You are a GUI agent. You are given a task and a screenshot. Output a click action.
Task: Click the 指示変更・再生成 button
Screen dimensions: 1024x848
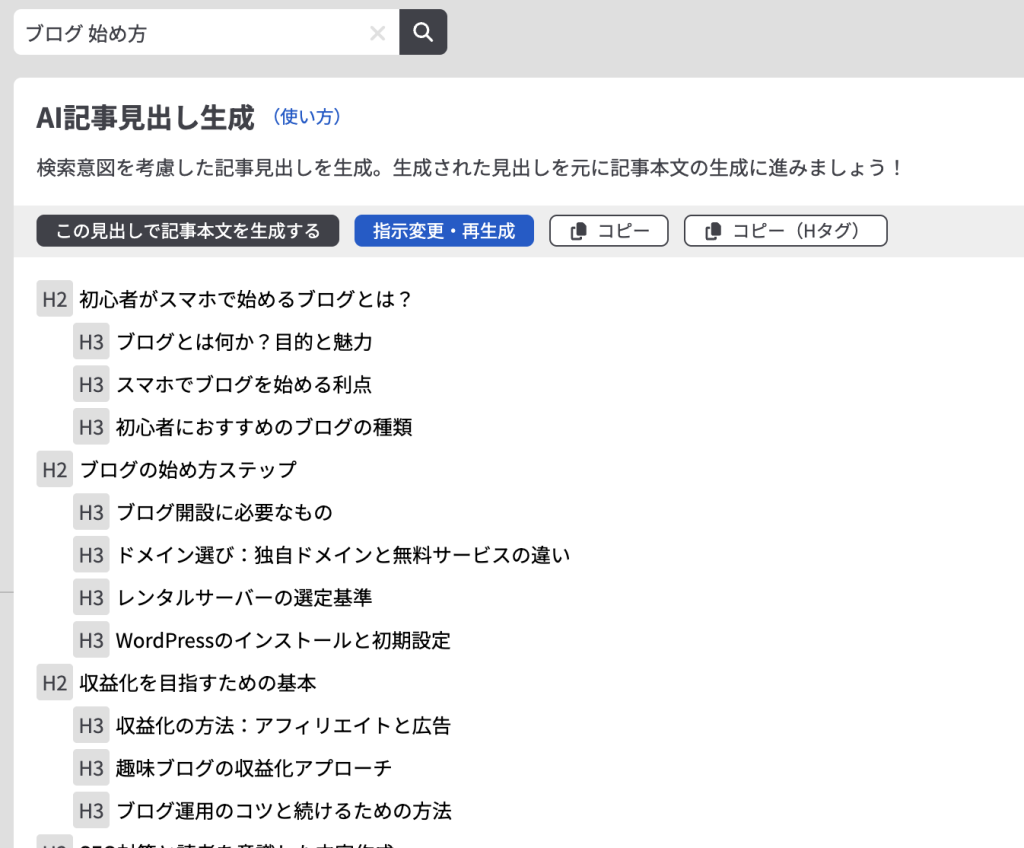[444, 231]
